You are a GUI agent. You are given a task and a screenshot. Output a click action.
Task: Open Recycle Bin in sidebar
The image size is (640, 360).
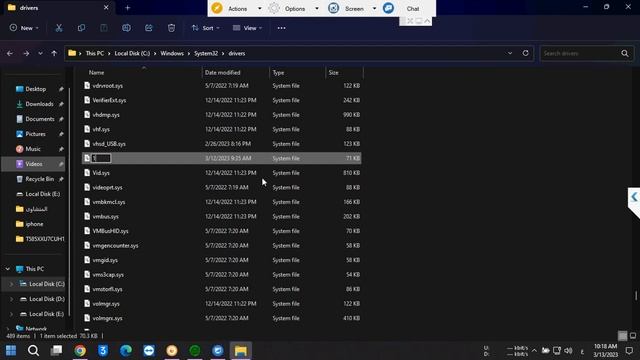click(39, 179)
